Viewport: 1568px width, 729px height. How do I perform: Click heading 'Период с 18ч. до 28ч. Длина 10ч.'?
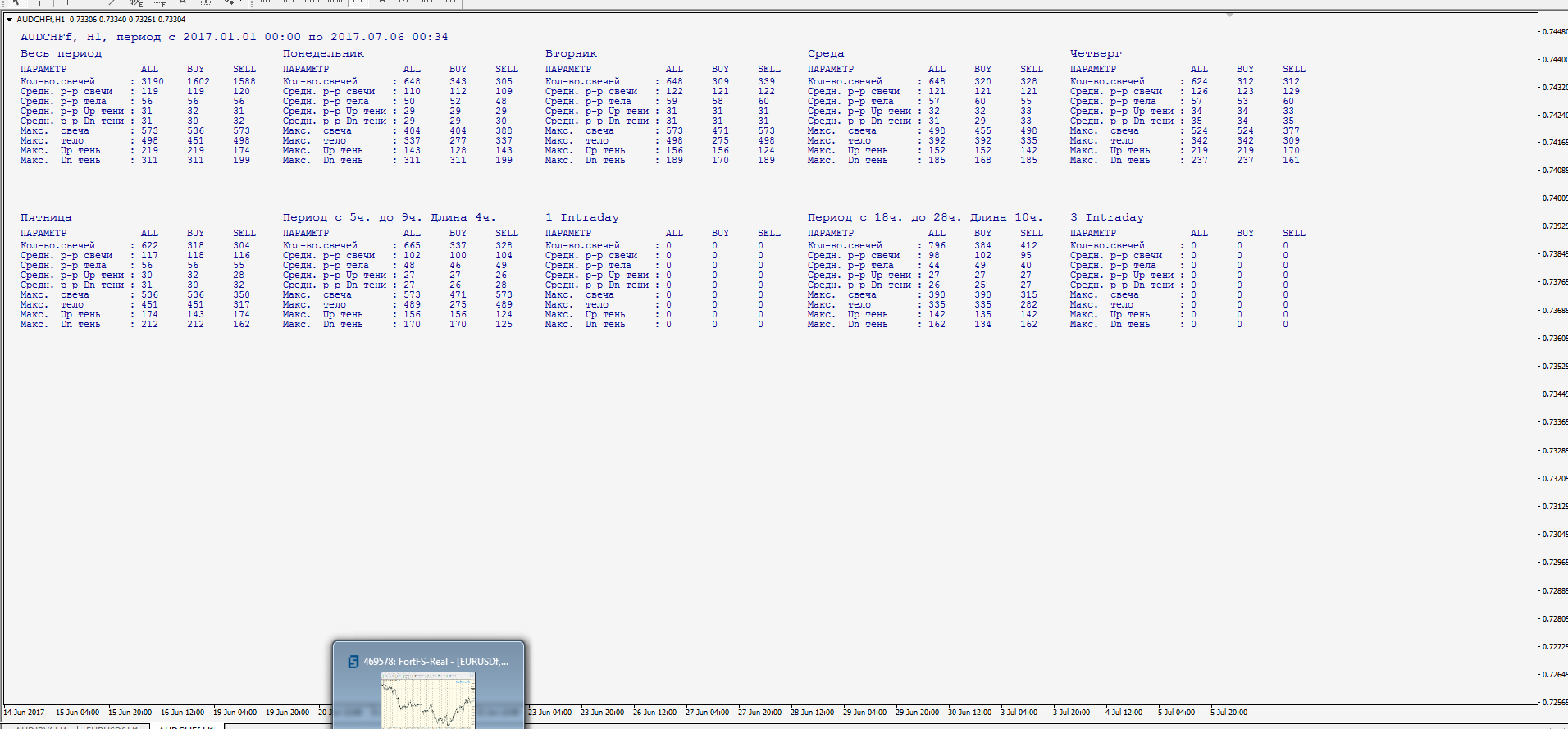pyautogui.click(x=925, y=217)
